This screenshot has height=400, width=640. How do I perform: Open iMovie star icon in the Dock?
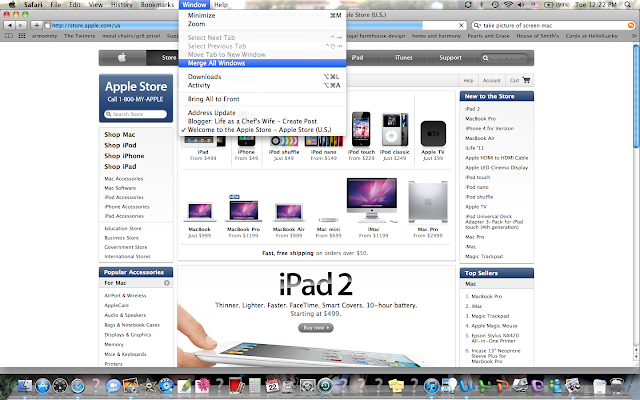point(149,385)
